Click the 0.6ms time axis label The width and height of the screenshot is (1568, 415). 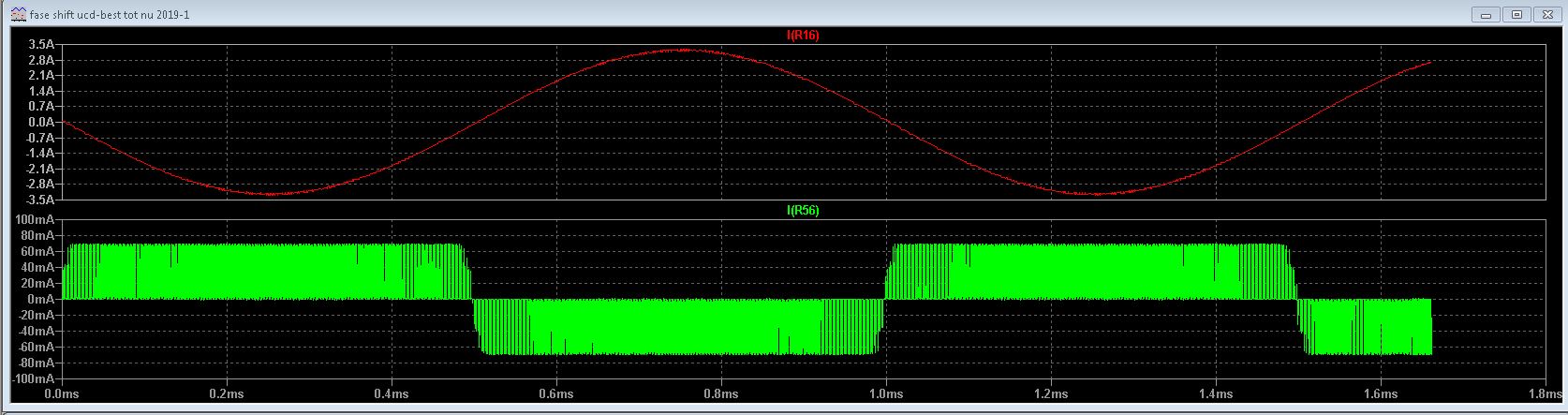(x=556, y=395)
